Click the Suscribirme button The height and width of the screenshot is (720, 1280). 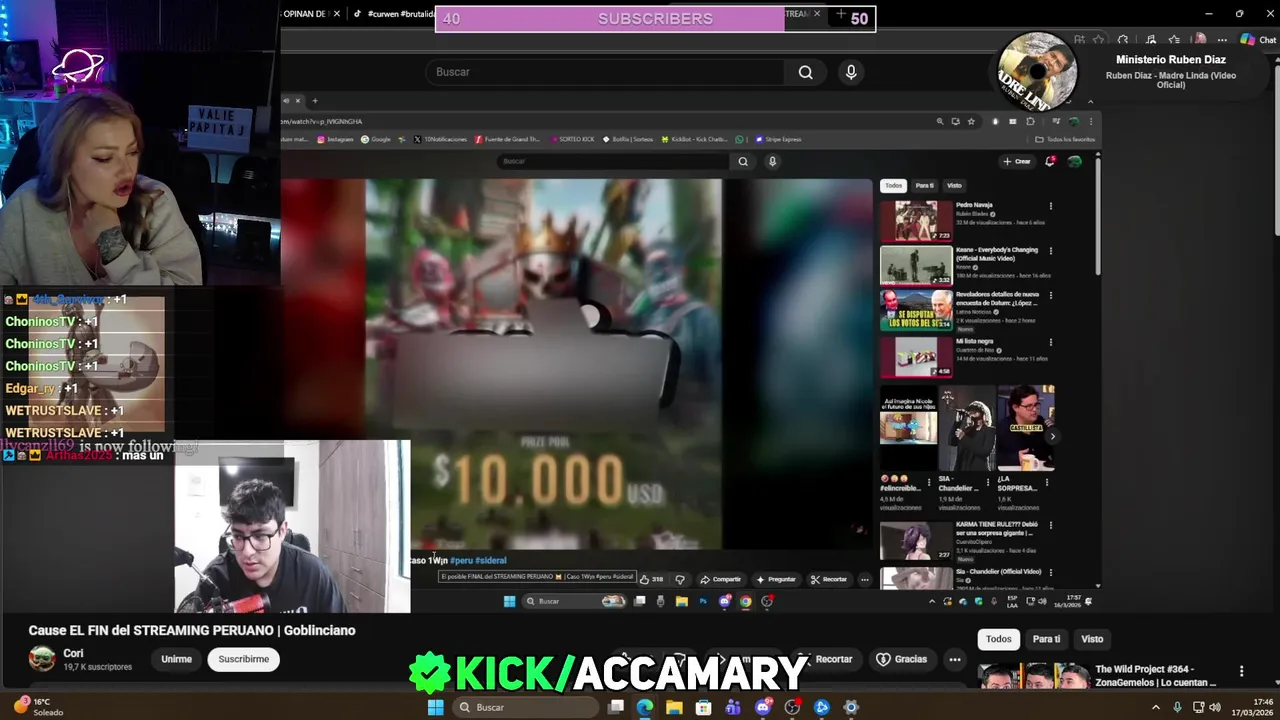[244, 659]
